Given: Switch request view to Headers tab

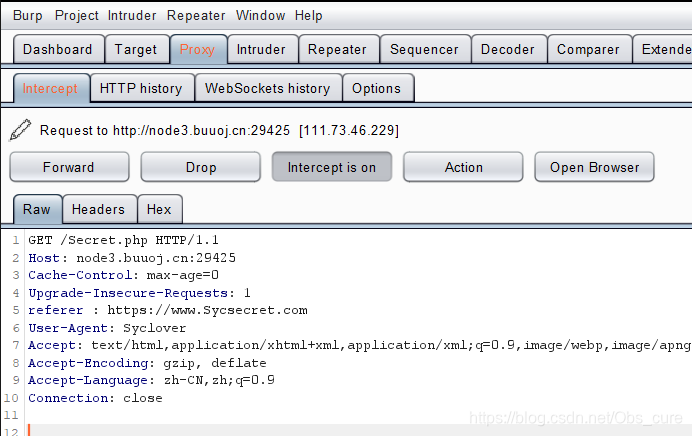Looking at the screenshot, I should pos(99,209).
